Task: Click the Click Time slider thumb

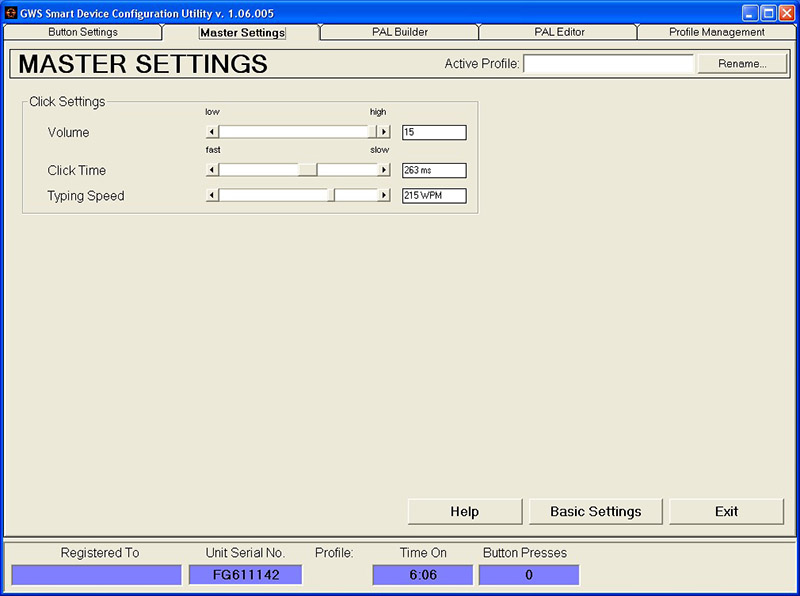Action: (308, 170)
